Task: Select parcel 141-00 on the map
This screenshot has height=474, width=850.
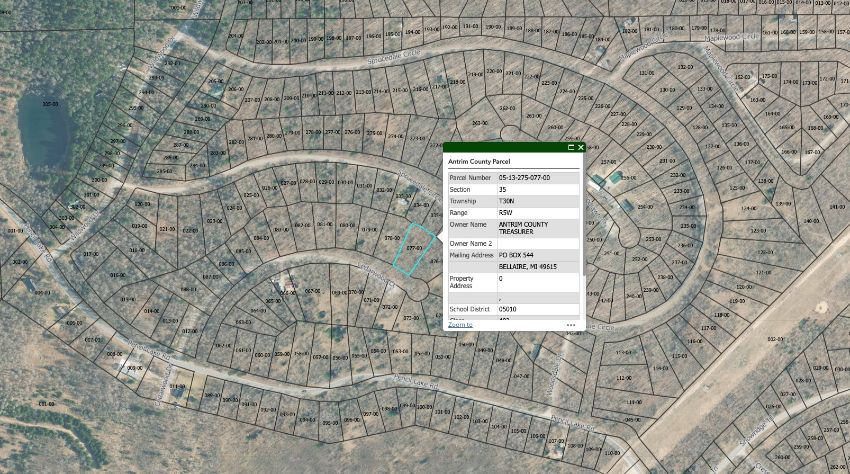Action: click(x=838, y=207)
